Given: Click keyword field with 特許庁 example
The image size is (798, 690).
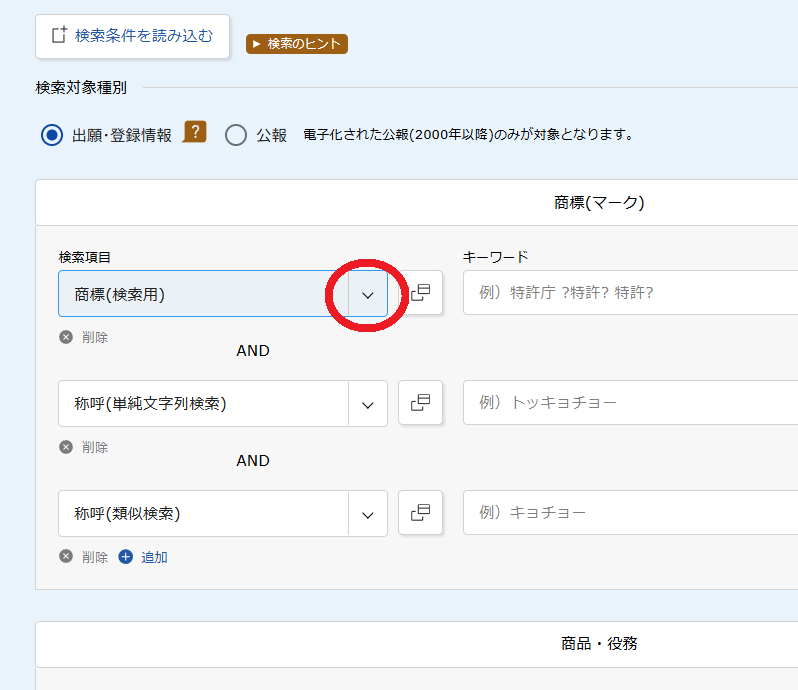Looking at the screenshot, I should tap(631, 293).
